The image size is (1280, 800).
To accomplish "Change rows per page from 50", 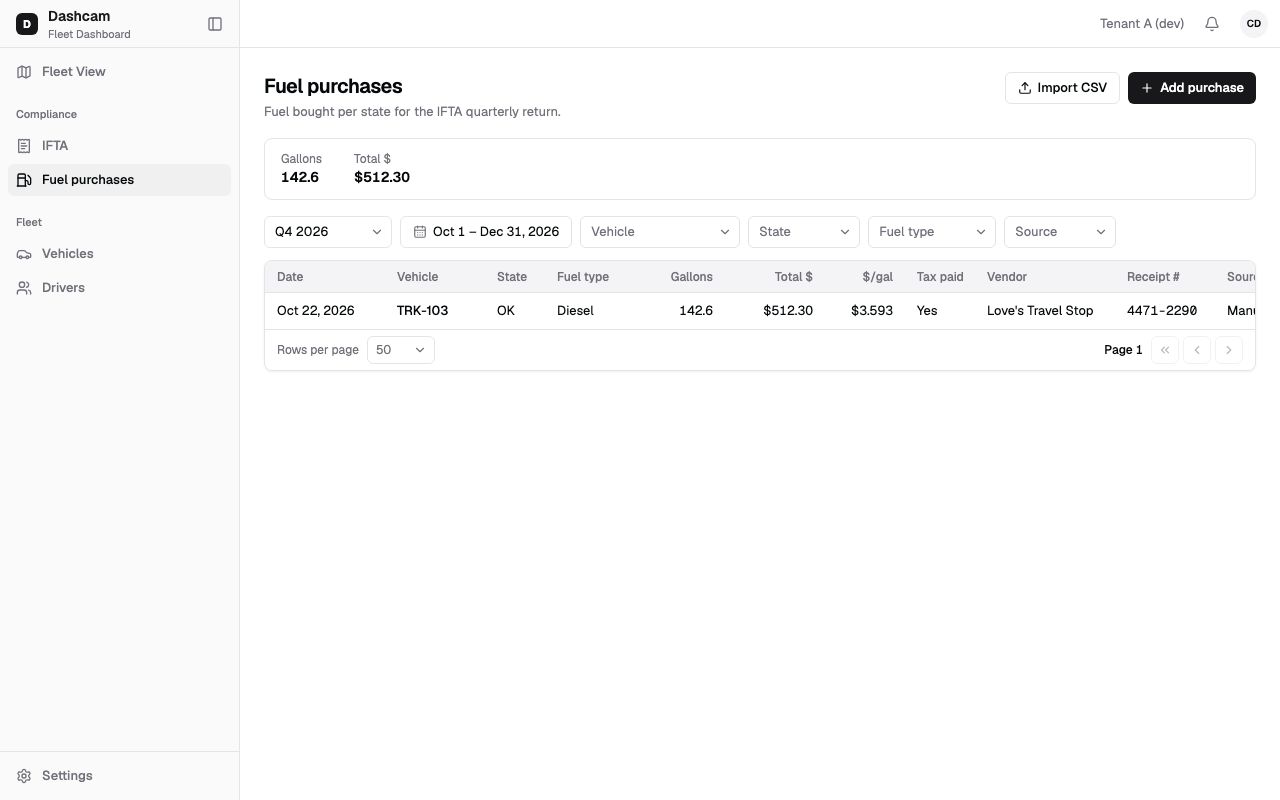I will tap(401, 350).
